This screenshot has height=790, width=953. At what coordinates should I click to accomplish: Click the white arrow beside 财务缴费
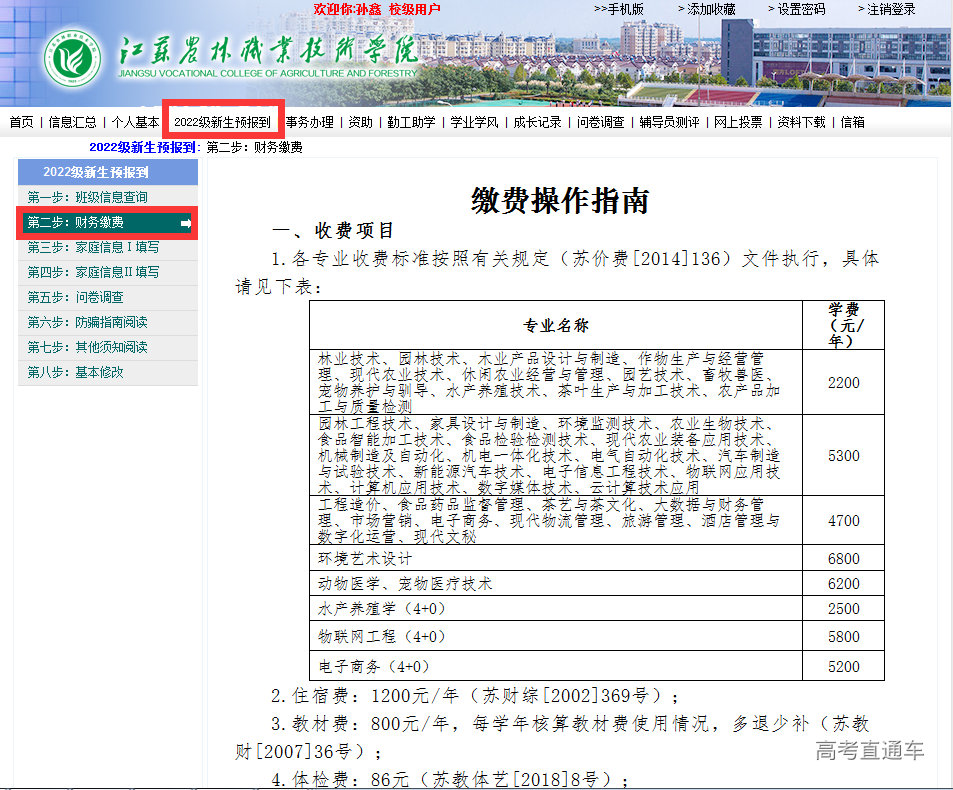pyautogui.click(x=186, y=223)
